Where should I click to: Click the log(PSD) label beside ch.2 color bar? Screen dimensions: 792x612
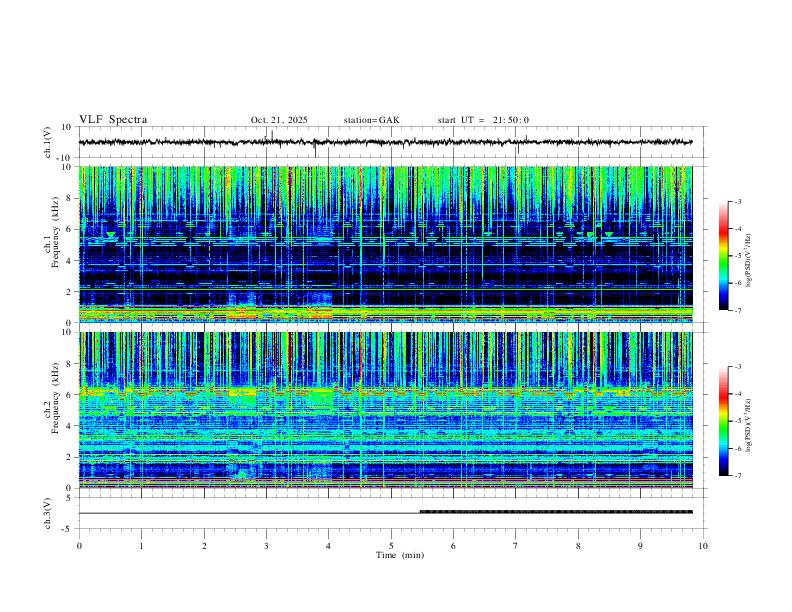click(x=749, y=425)
